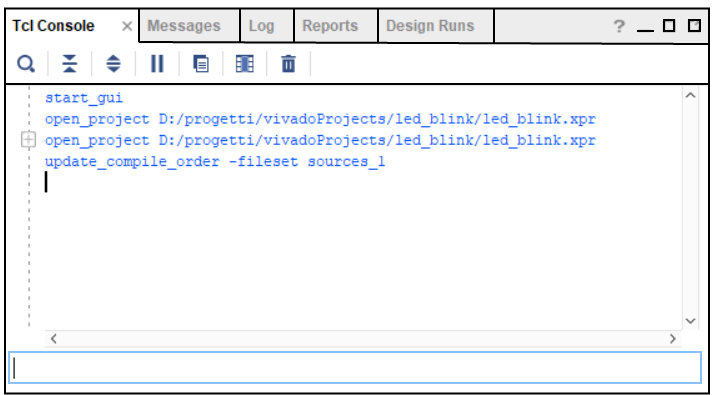Click the vertical scrollbar down arrow
This screenshot has width=720, height=395.
pyautogui.click(x=690, y=321)
